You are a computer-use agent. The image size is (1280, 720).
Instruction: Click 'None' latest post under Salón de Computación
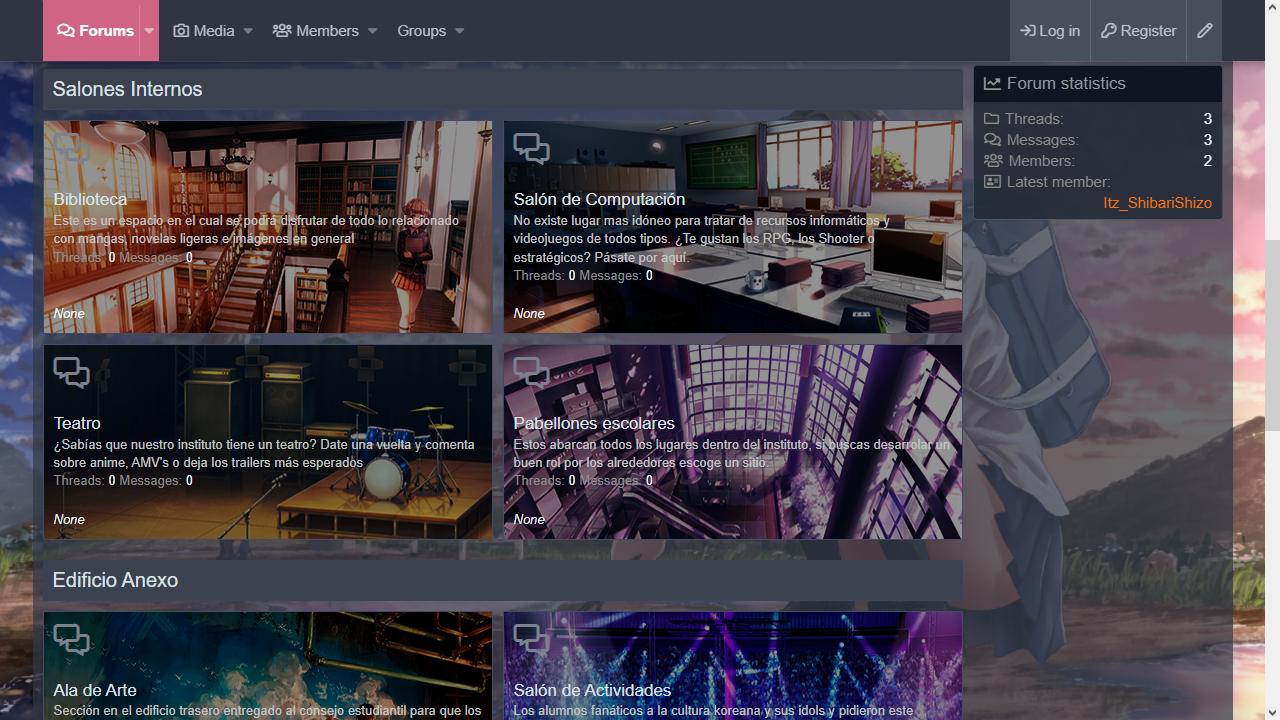529,313
